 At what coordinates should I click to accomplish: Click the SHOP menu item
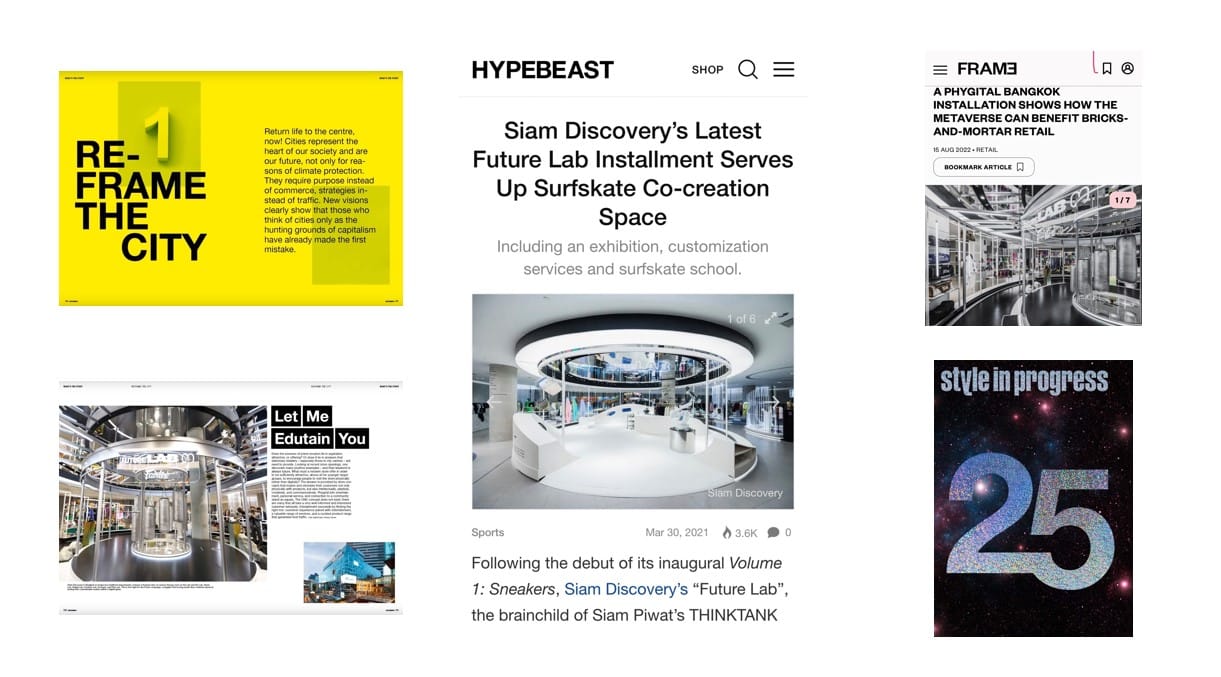tap(707, 70)
